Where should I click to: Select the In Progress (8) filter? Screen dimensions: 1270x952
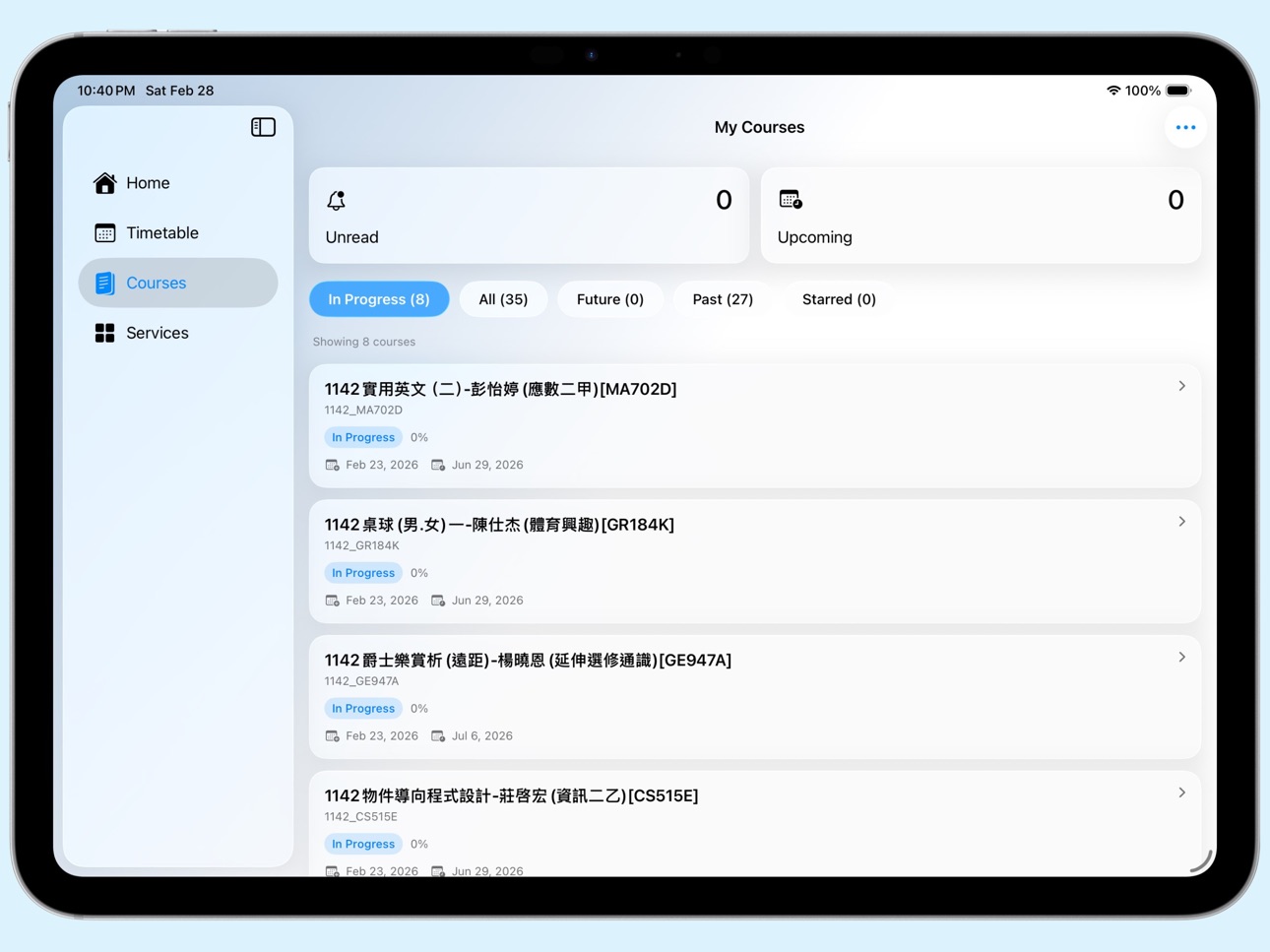pyautogui.click(x=379, y=299)
